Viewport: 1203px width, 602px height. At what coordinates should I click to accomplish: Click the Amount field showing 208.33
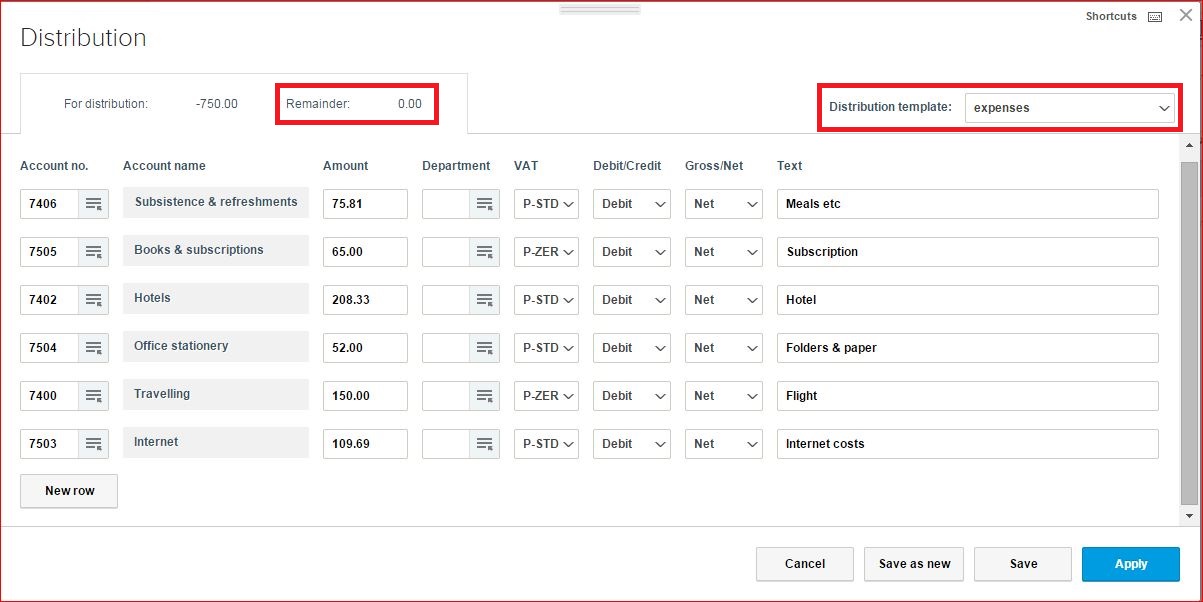(365, 300)
